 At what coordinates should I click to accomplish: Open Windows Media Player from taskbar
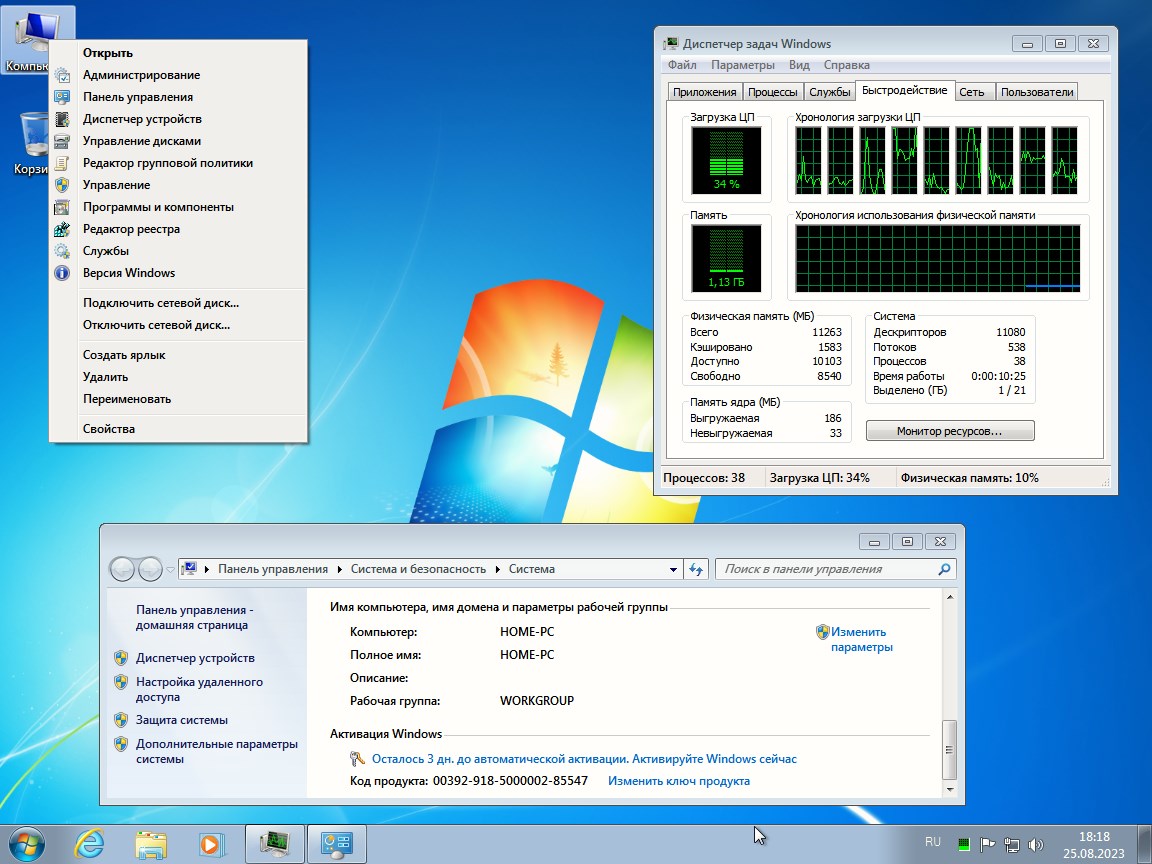pyautogui.click(x=211, y=844)
